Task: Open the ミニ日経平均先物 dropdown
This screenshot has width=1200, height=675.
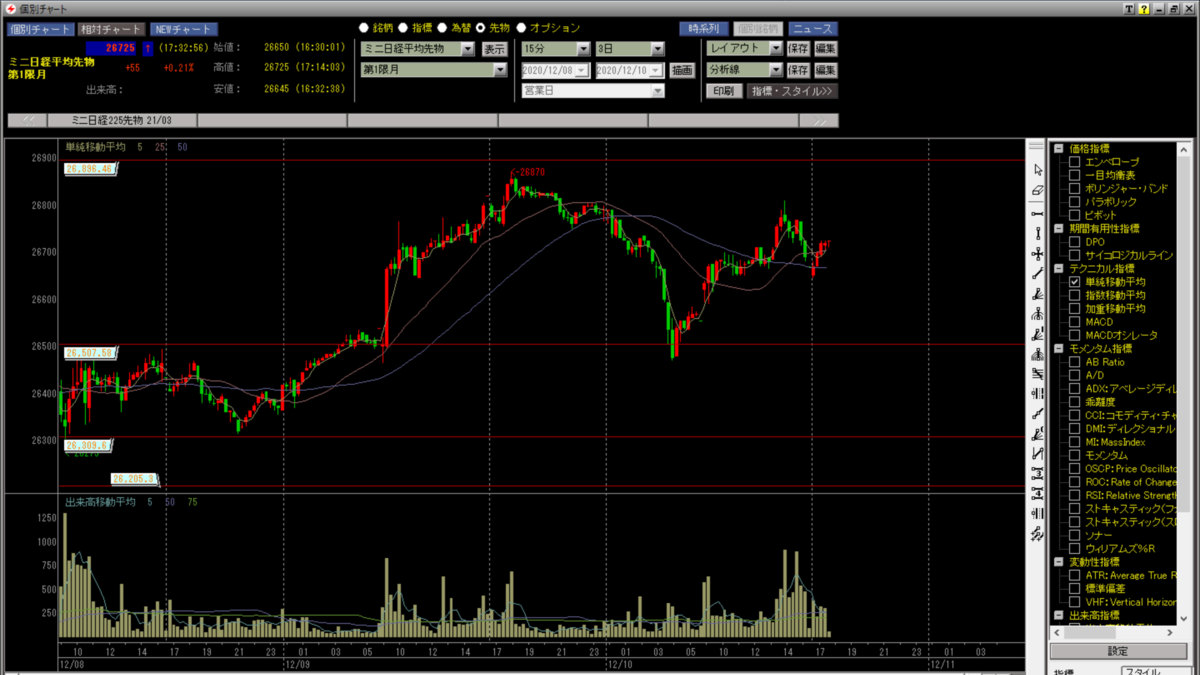Action: 467,49
